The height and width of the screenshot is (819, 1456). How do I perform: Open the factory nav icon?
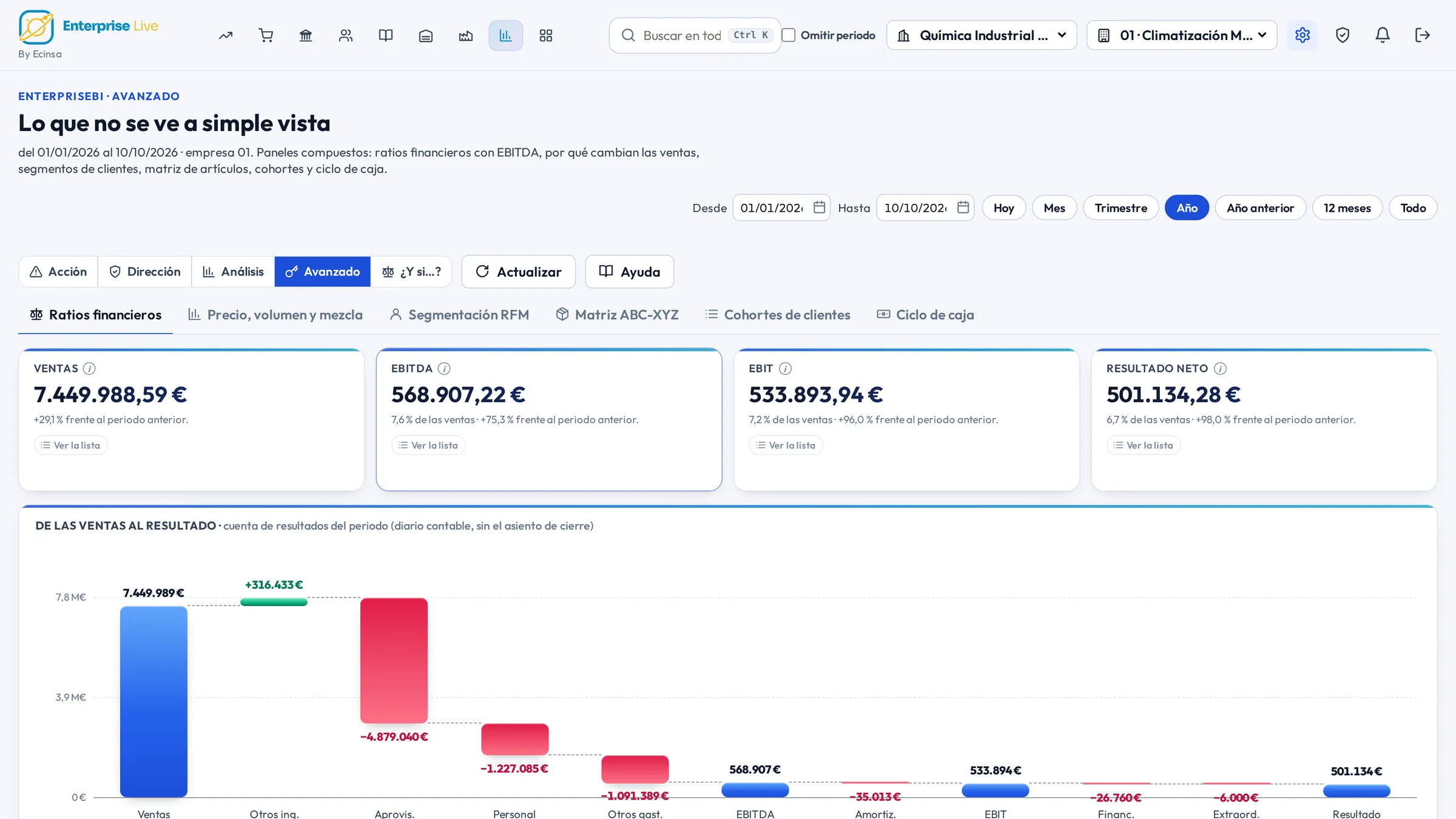pos(466,35)
